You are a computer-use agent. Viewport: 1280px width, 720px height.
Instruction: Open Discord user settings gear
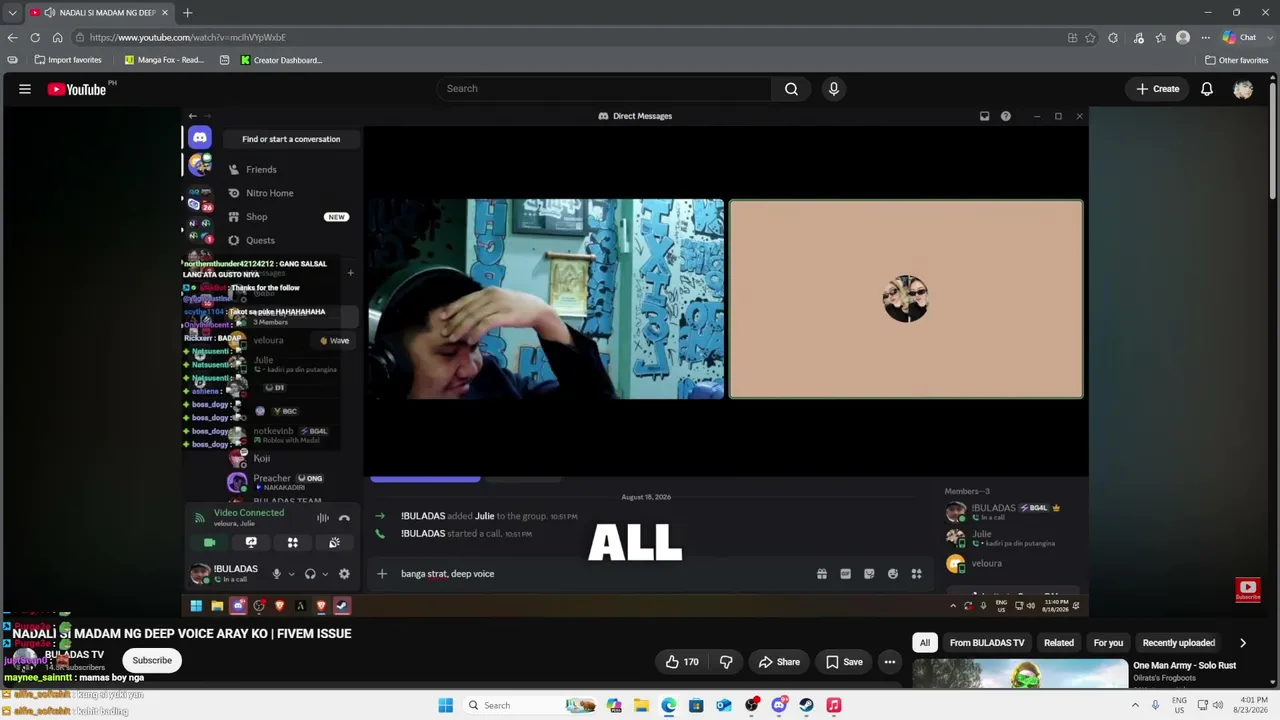tap(344, 574)
